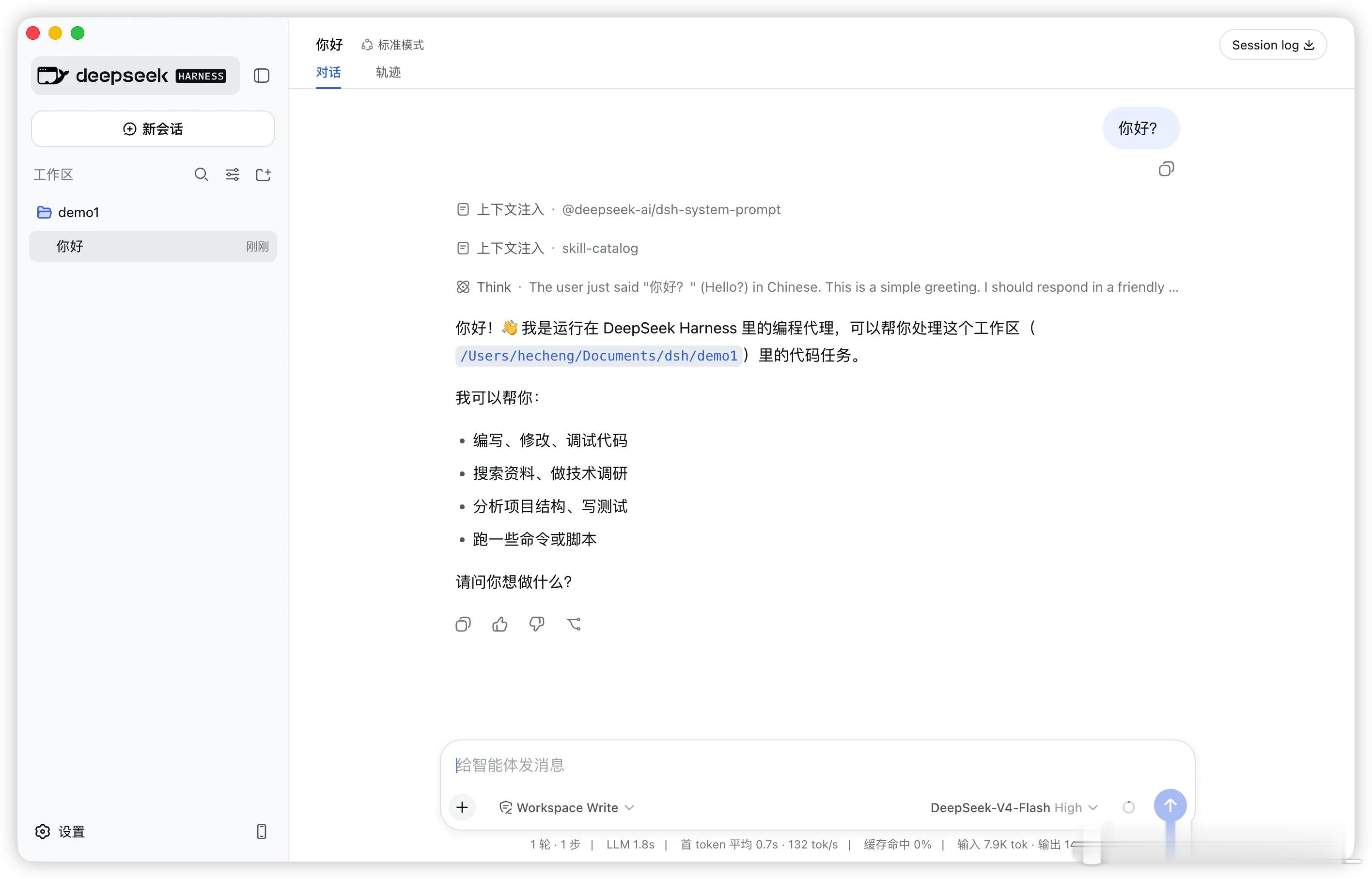1372x879 pixels.
Task: Click the branch icon below the response
Action: click(x=573, y=625)
